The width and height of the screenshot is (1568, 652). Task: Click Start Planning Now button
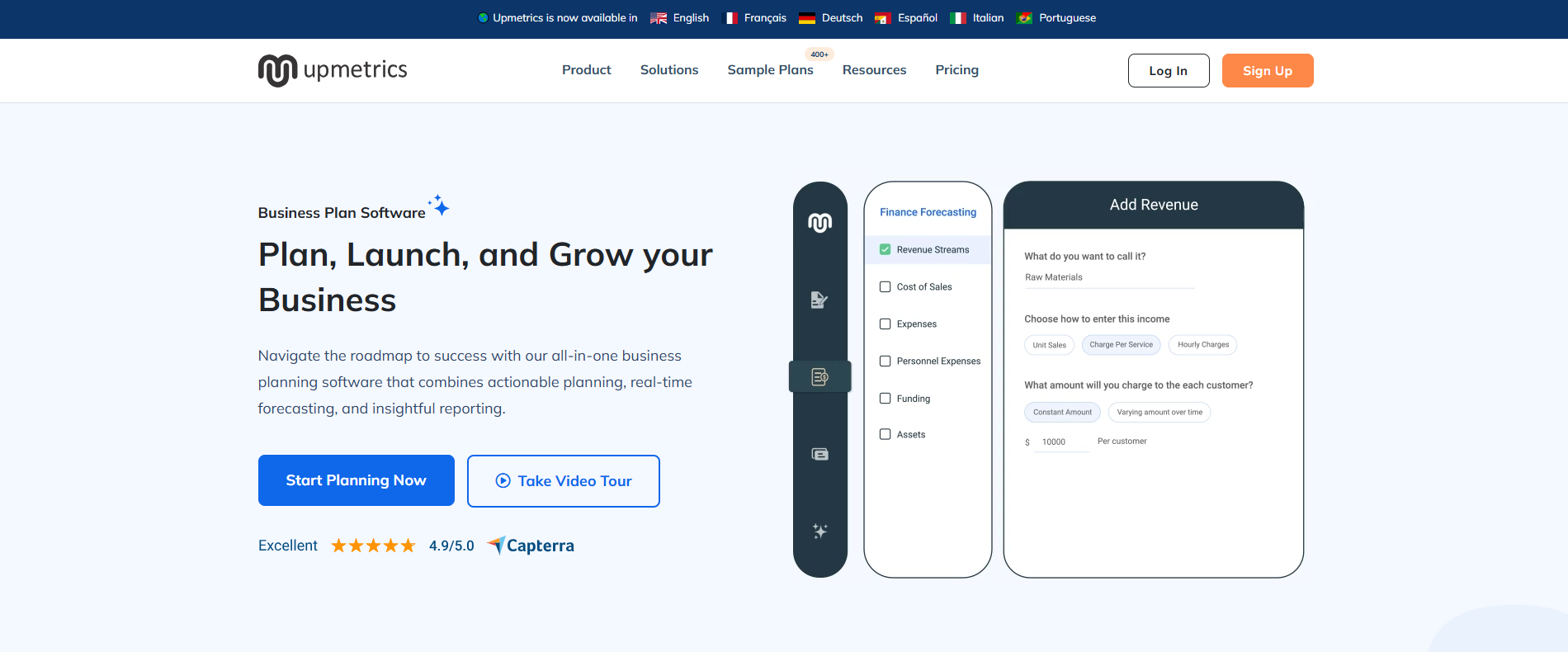click(357, 480)
